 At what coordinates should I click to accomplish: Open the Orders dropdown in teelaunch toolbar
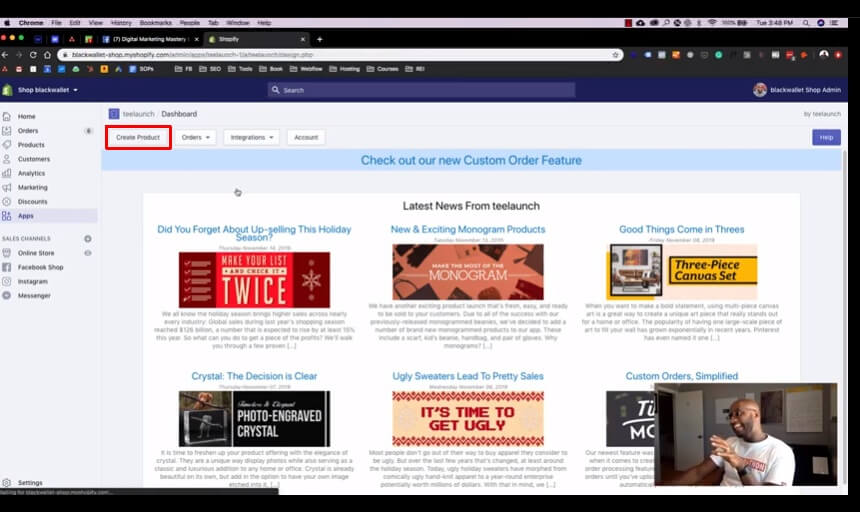coord(195,137)
